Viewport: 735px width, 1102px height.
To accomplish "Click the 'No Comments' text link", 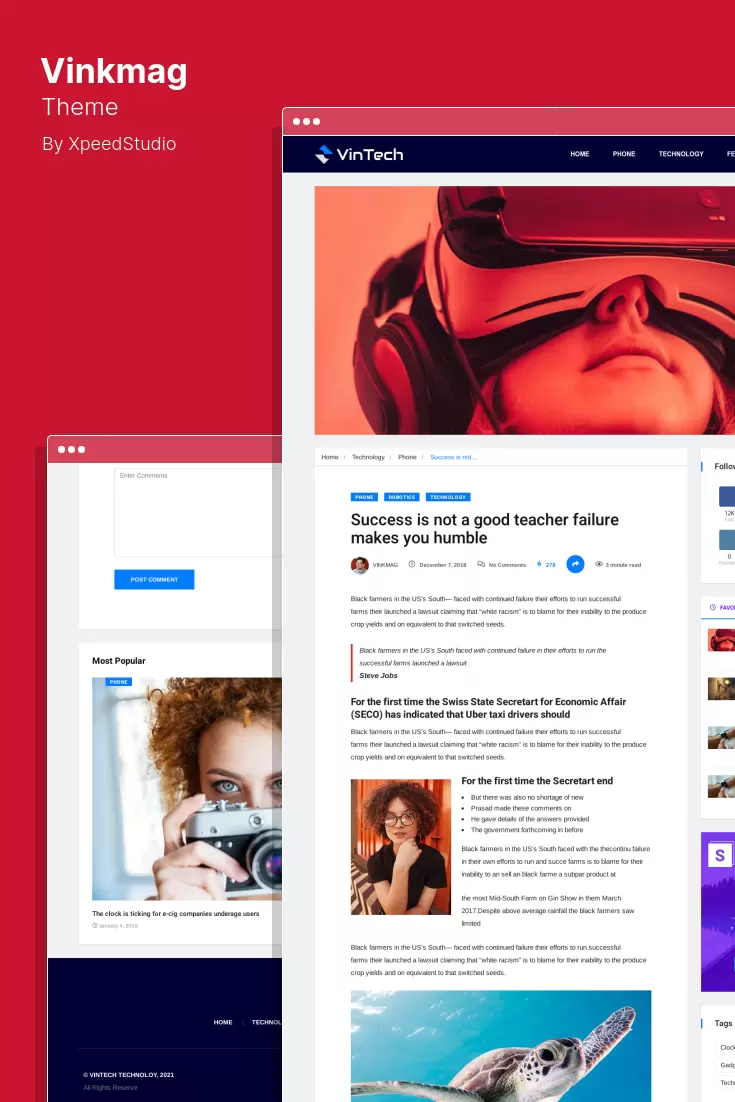I will tap(507, 565).
